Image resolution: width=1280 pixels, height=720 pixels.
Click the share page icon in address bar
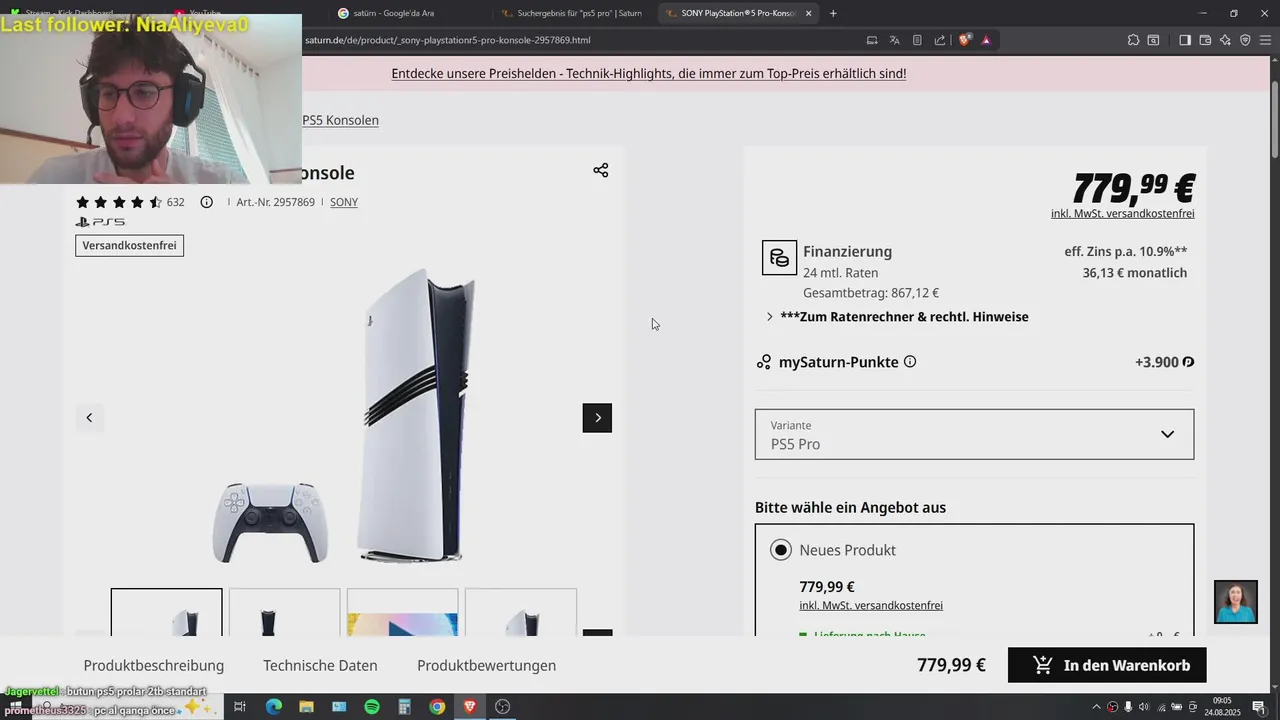(939, 40)
